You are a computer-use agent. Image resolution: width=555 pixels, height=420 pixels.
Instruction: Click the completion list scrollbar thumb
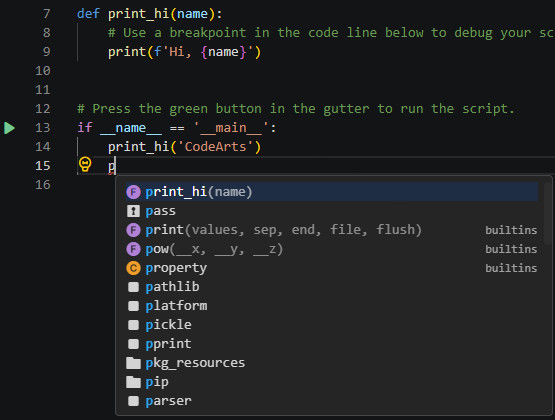pos(547,213)
